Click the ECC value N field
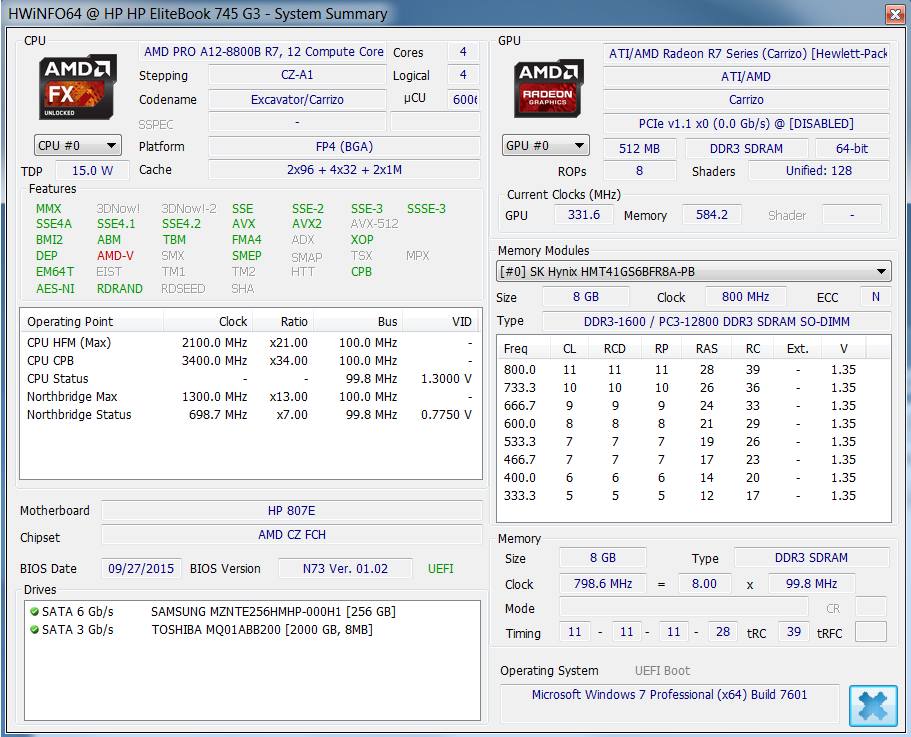 point(876,297)
